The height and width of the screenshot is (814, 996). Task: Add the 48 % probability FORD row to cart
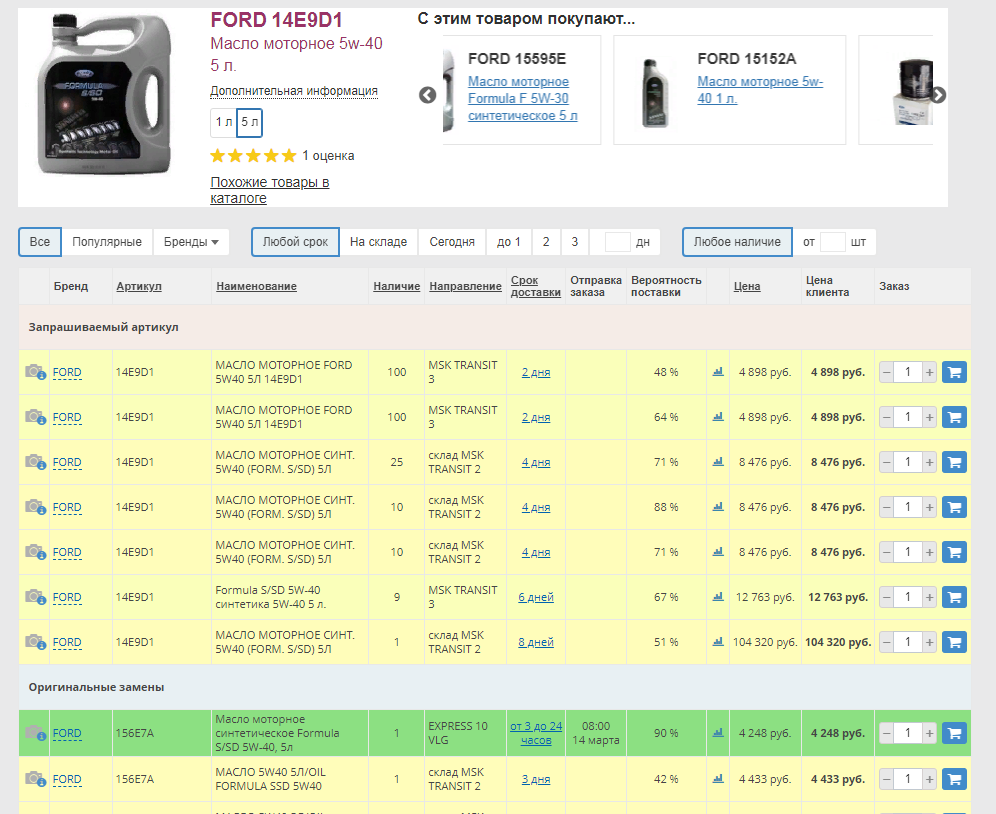pyautogui.click(x=954, y=372)
